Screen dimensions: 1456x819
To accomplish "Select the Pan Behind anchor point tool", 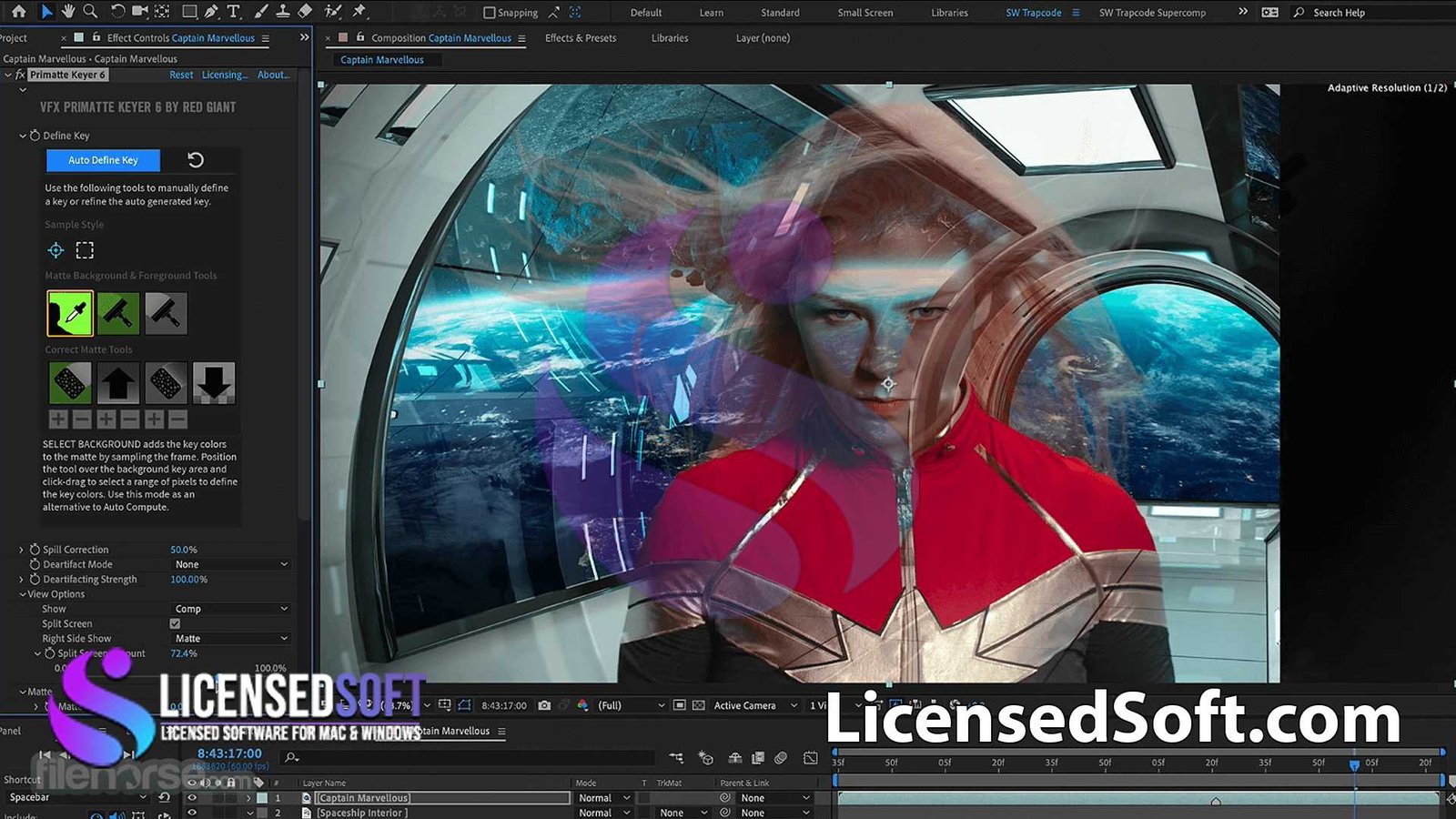I will (162, 12).
